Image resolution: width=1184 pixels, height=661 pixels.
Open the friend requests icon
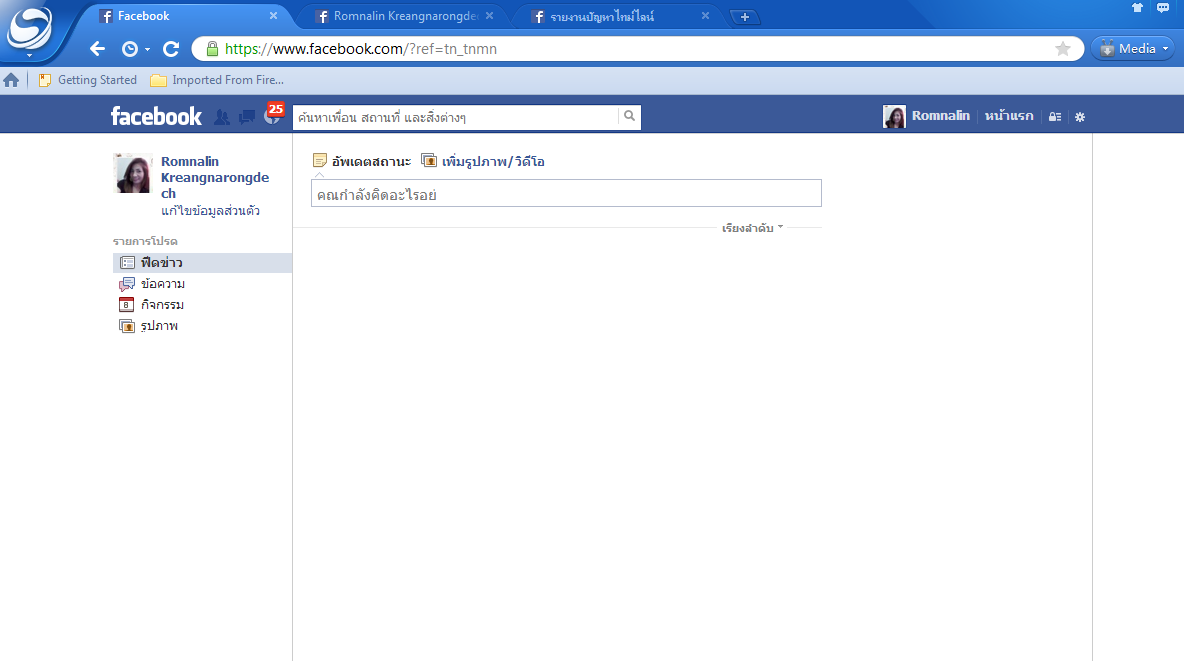(221, 116)
